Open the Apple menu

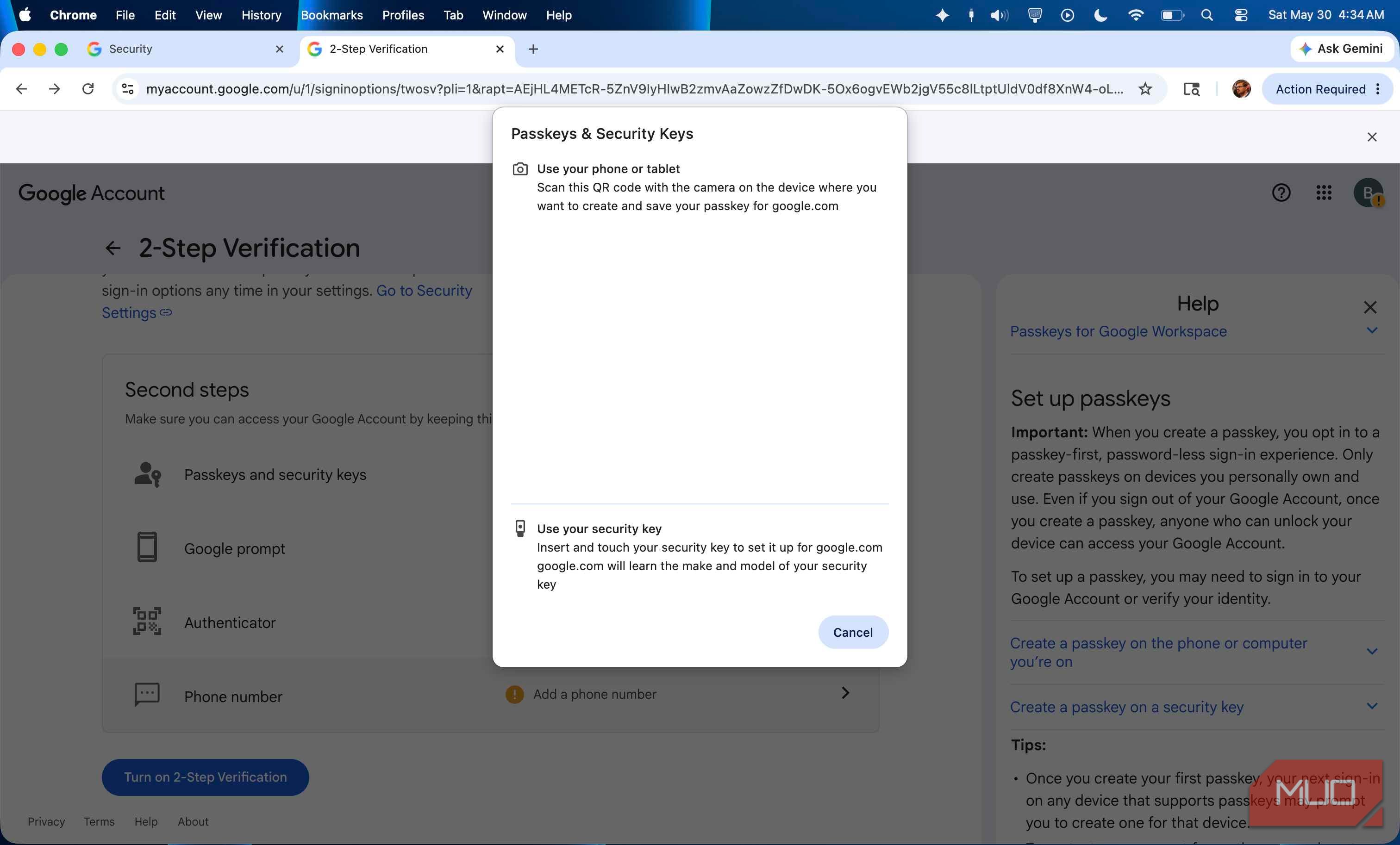pyautogui.click(x=25, y=15)
